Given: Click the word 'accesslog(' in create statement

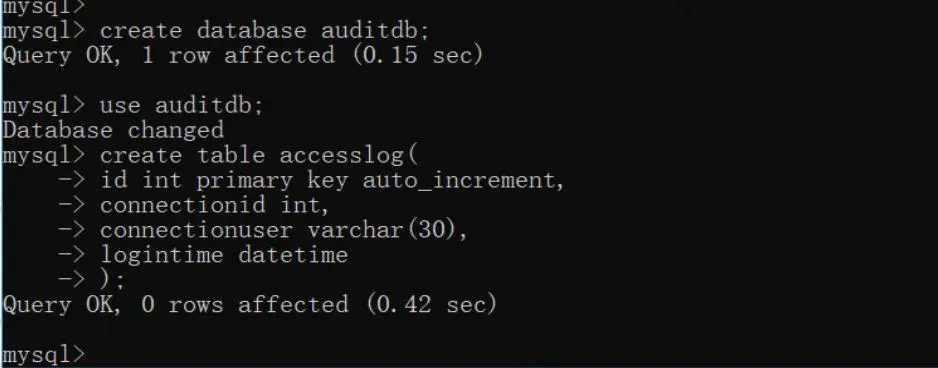Looking at the screenshot, I should 348,156.
